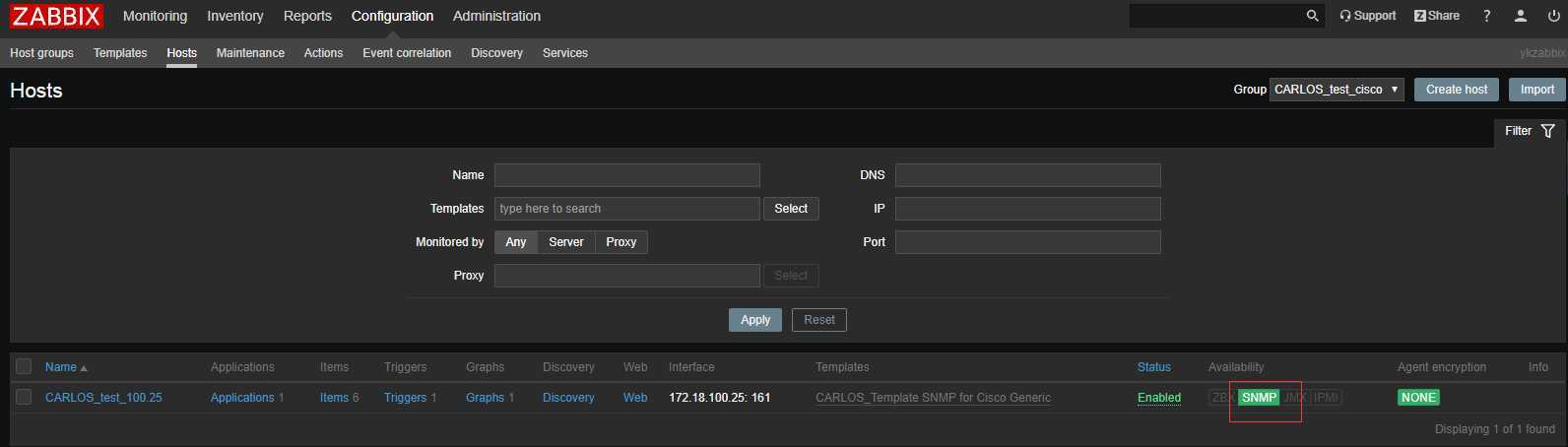The width and height of the screenshot is (1568, 447).
Task: Click the green SNMP availability badge
Action: tap(1259, 398)
